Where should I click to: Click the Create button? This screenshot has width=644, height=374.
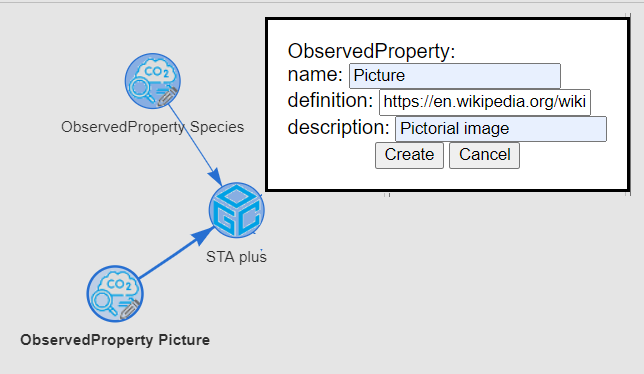tap(409, 155)
